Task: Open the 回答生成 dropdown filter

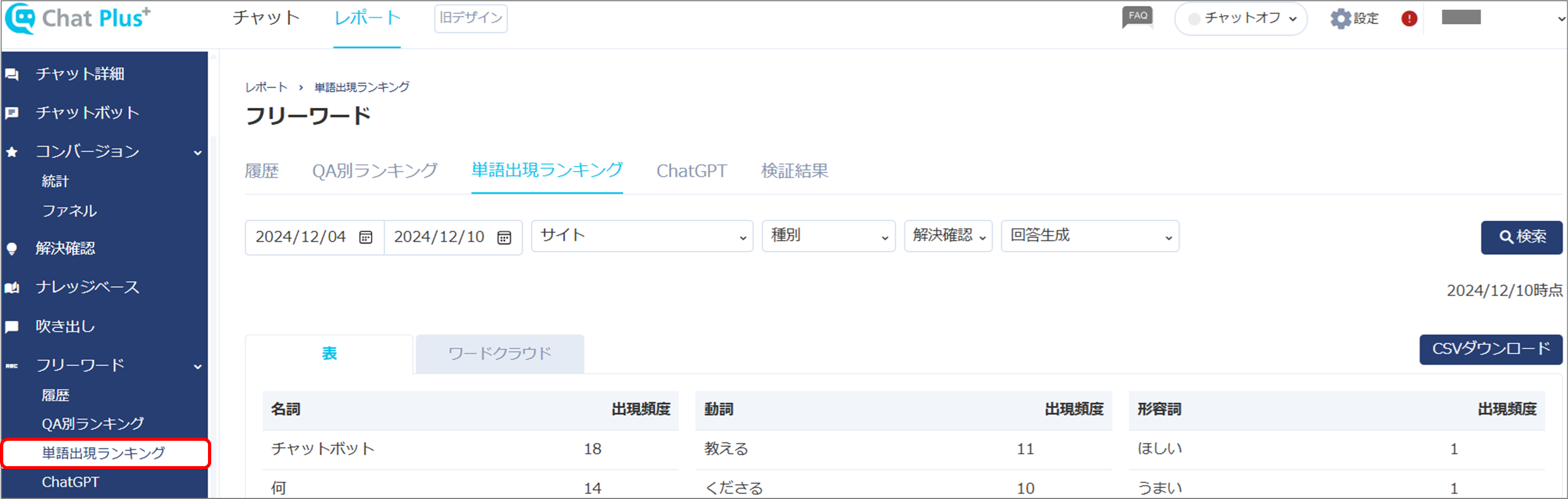Action: [x=1090, y=236]
